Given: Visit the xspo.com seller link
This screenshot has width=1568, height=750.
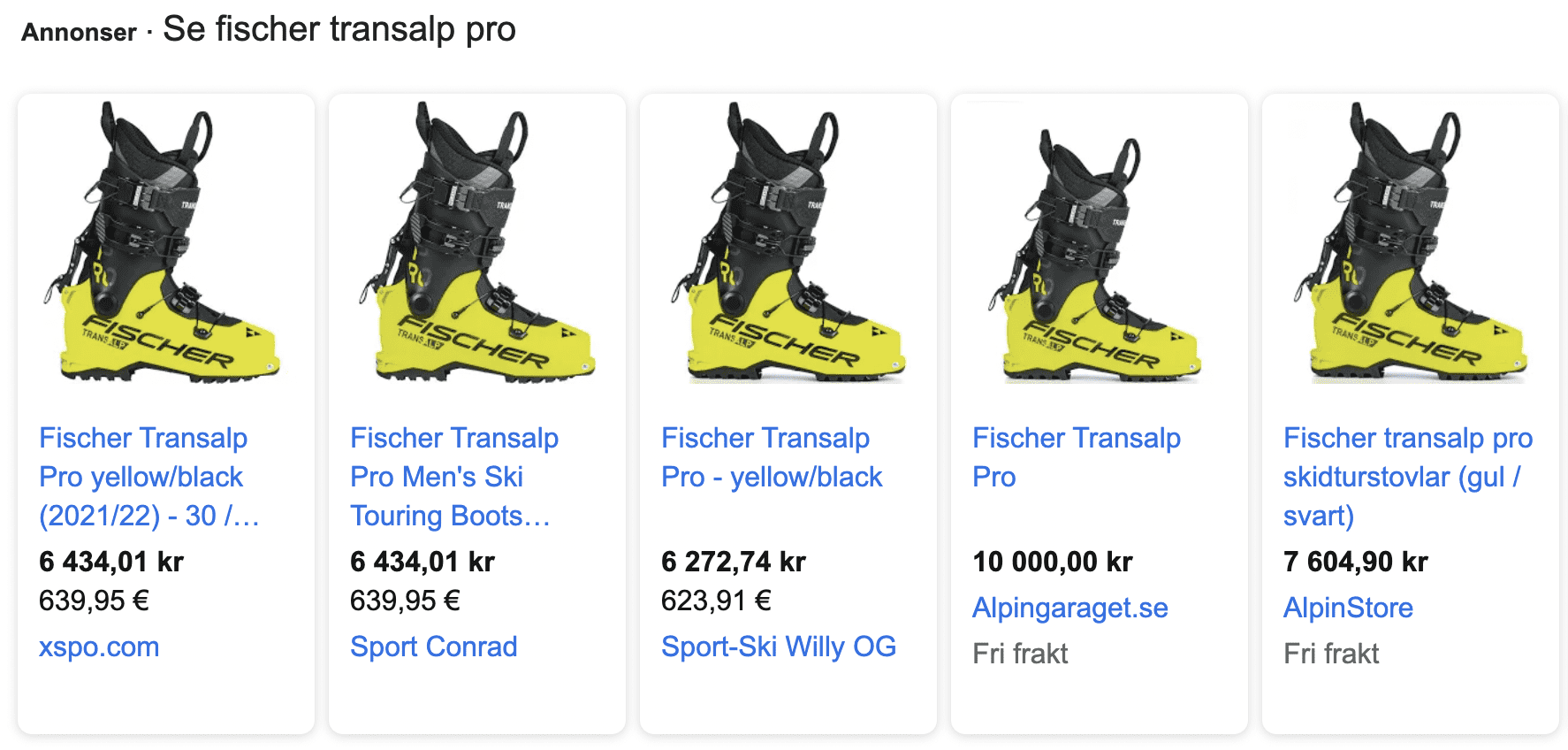Looking at the screenshot, I should tap(99, 647).
